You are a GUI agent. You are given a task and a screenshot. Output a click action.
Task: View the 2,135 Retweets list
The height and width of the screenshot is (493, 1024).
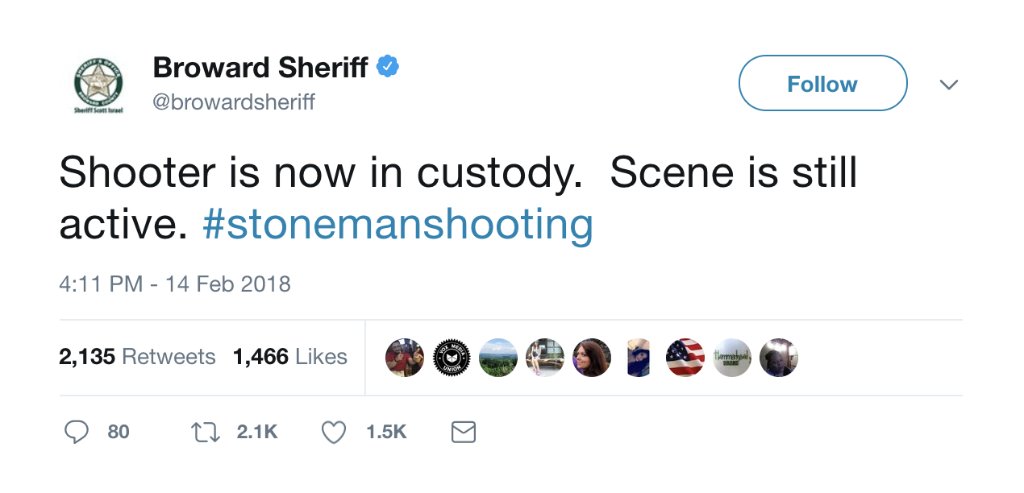(137, 357)
